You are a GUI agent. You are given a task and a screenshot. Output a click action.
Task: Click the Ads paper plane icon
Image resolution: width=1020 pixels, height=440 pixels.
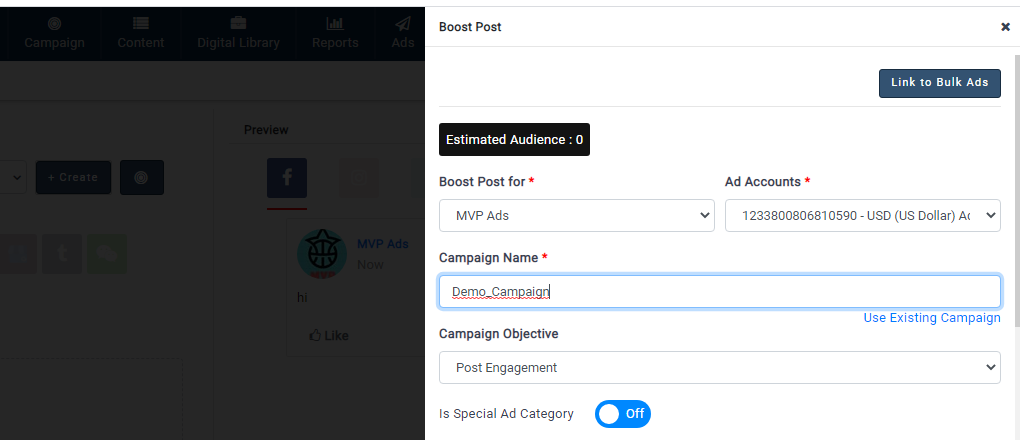click(402, 23)
